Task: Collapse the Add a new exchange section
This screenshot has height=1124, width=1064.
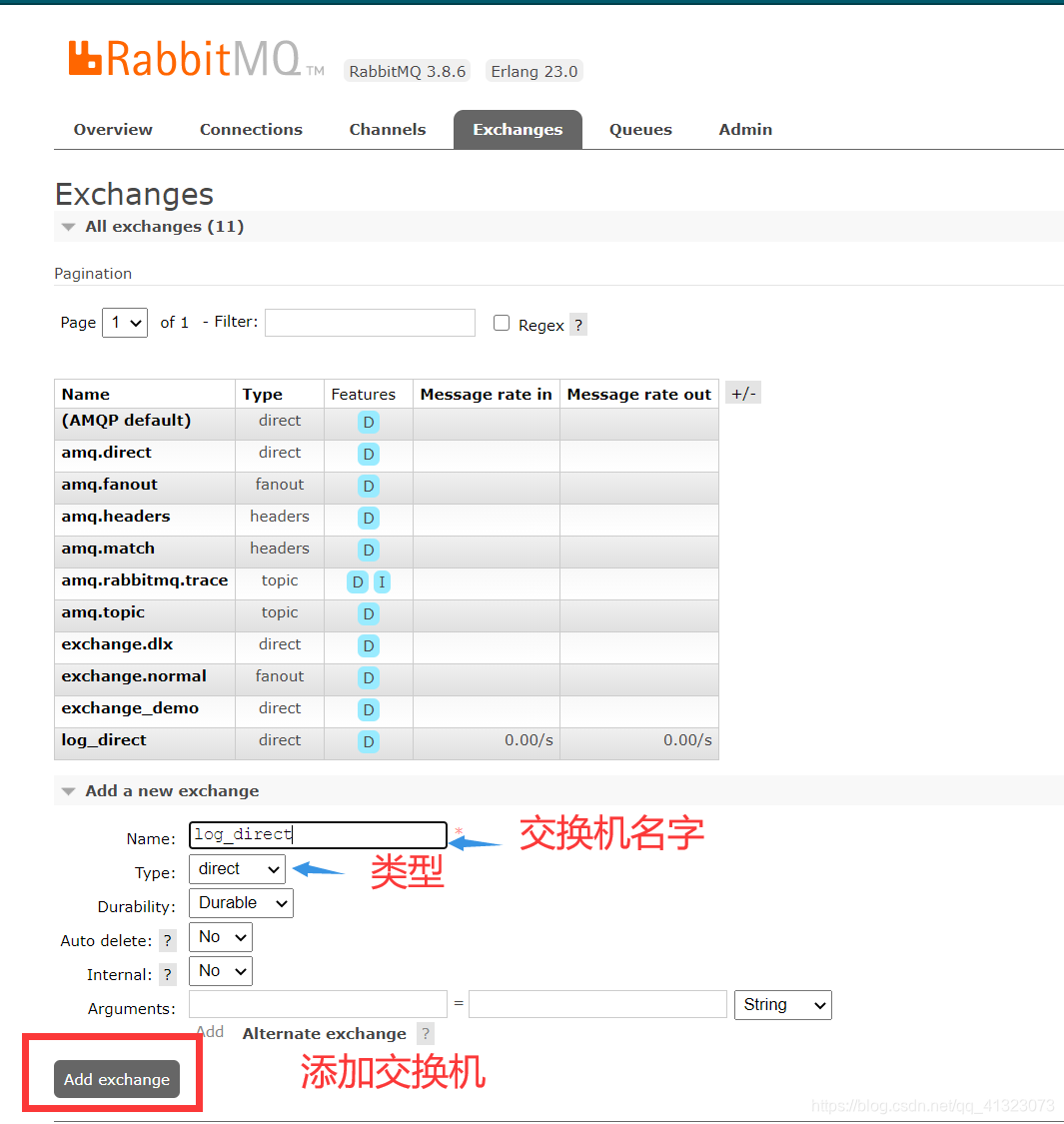Action: coord(172,790)
